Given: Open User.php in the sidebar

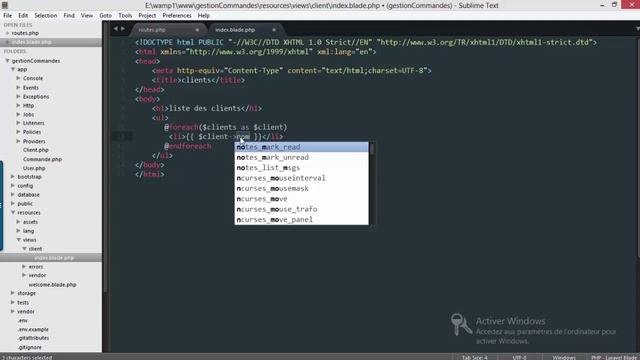Looking at the screenshot, I should click(34, 168).
